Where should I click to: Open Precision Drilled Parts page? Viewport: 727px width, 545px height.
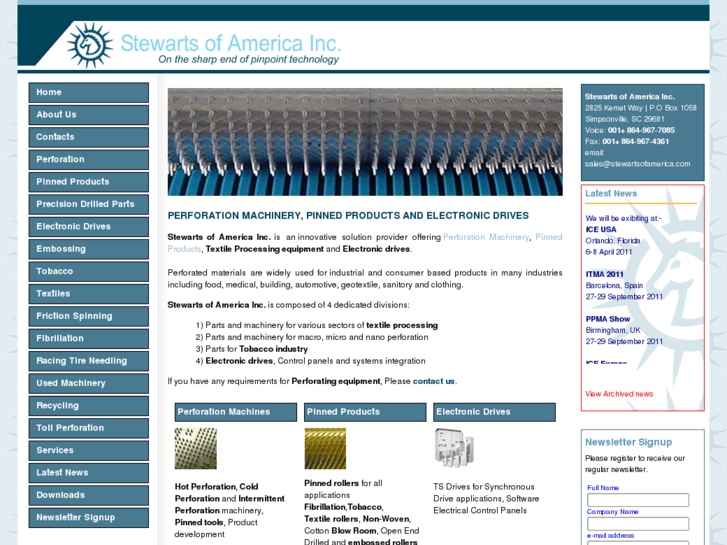(x=89, y=204)
